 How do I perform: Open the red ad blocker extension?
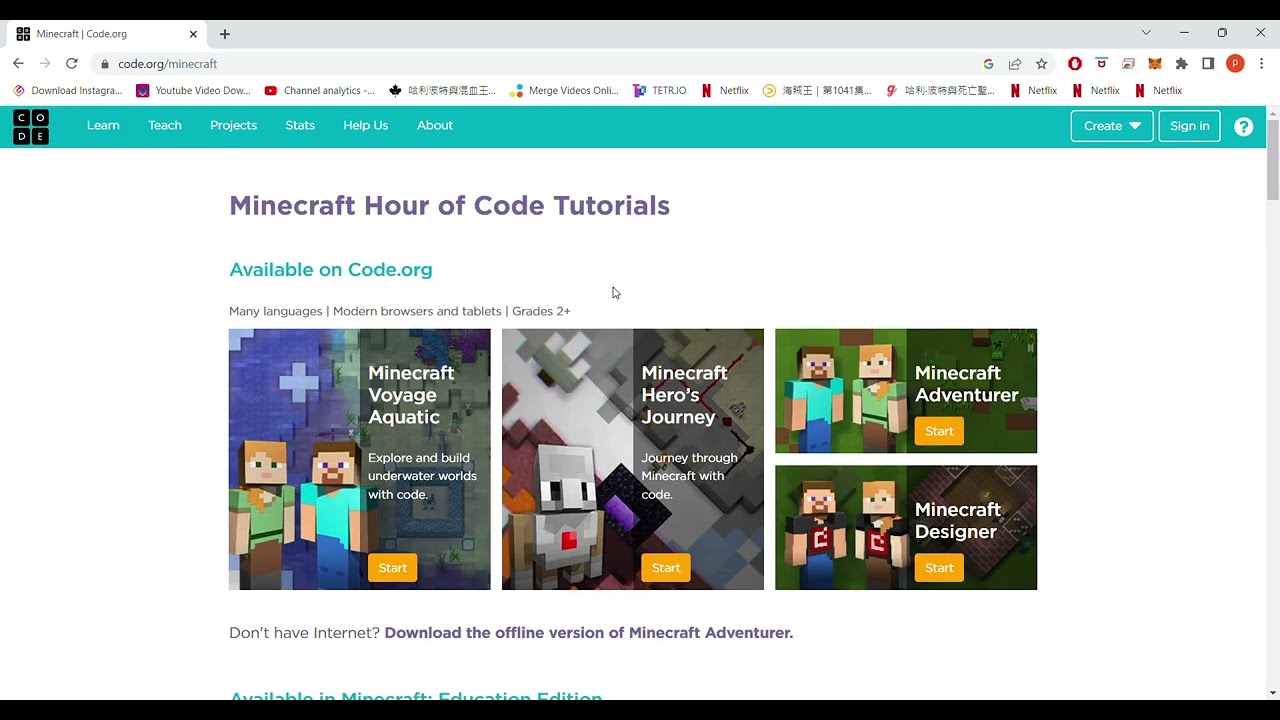[1075, 64]
